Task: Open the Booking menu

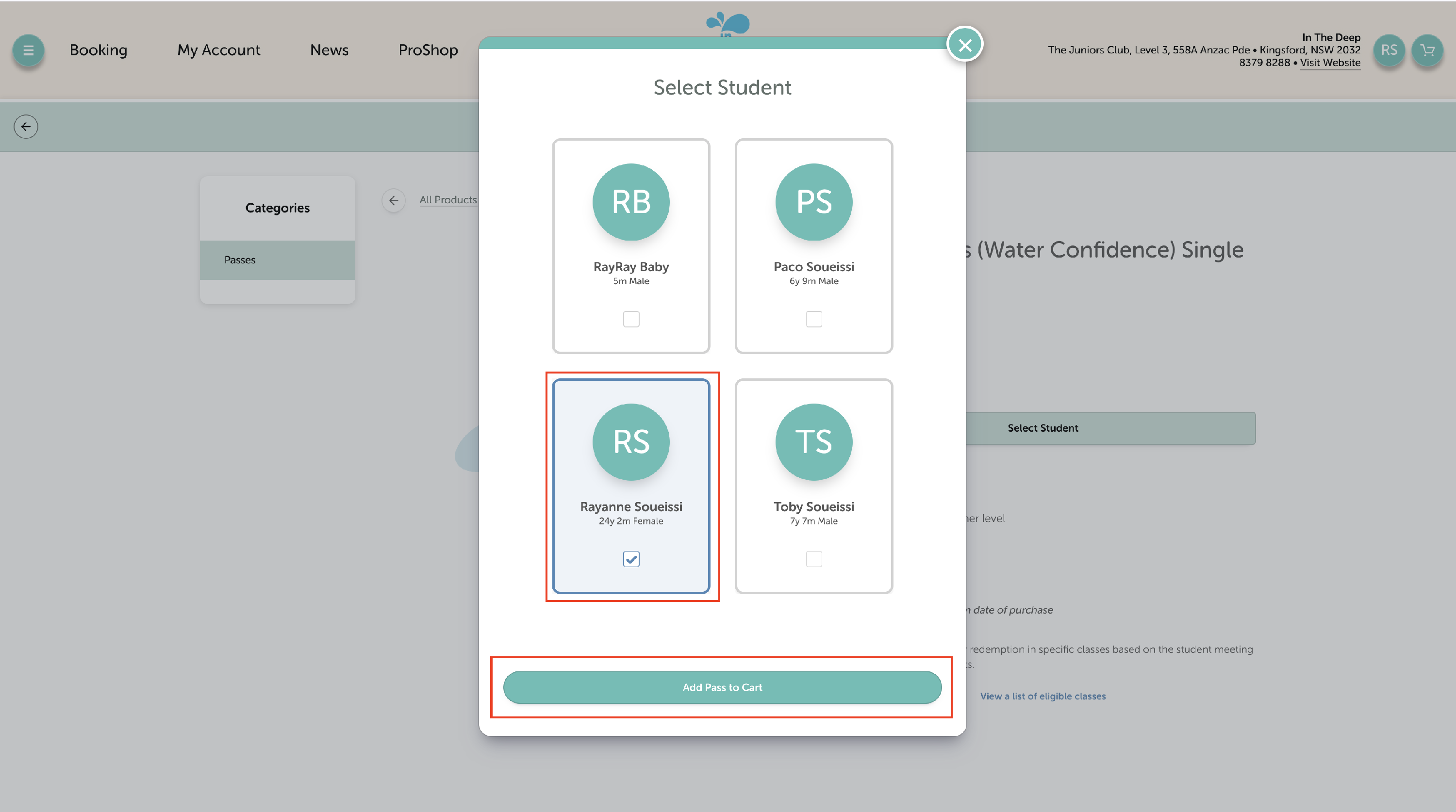Action: 99,50
